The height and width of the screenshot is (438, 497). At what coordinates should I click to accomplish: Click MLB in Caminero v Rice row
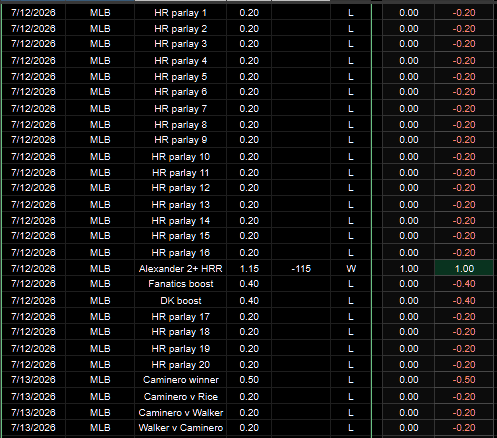pos(100,397)
